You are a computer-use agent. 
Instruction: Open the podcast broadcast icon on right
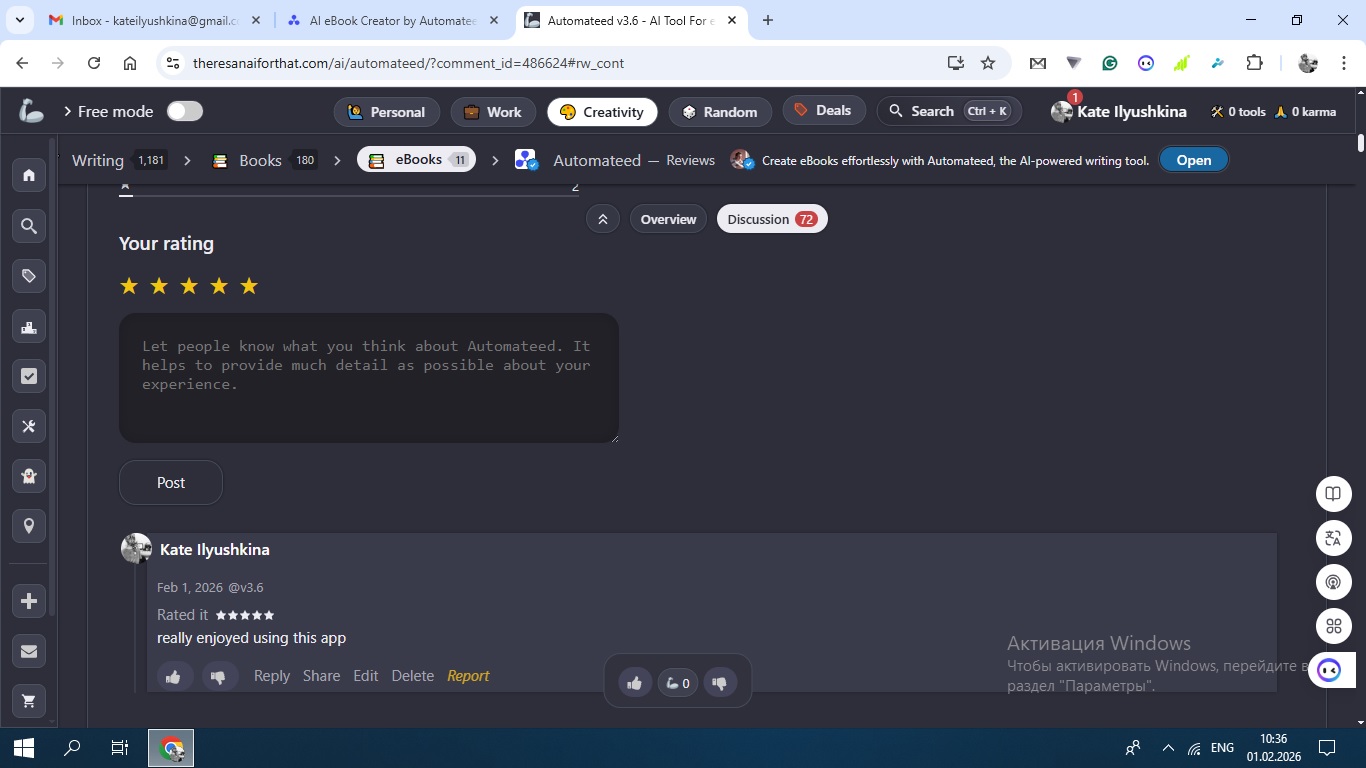[1333, 582]
